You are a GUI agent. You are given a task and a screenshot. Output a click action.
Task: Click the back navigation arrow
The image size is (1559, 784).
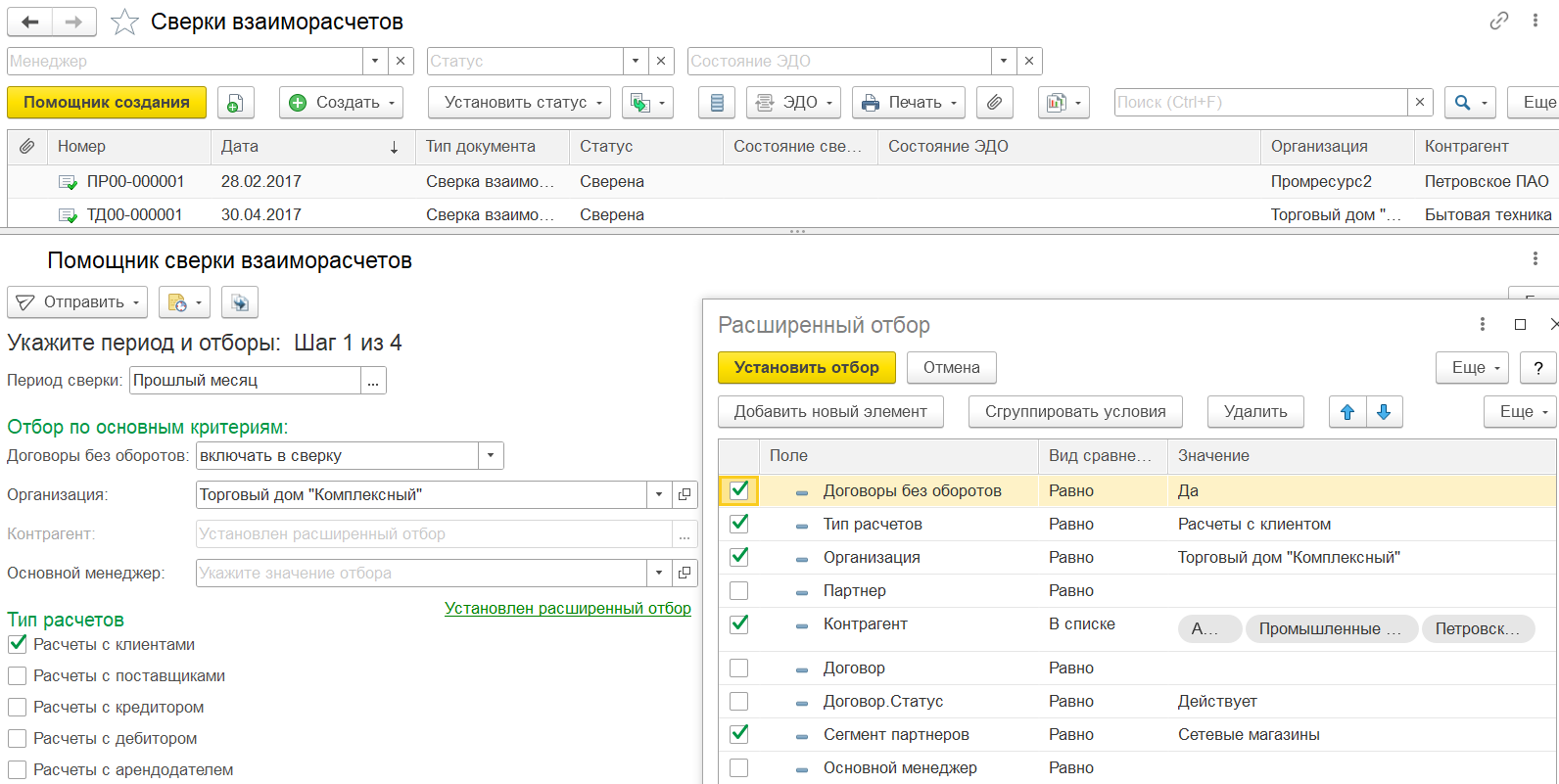tap(30, 22)
